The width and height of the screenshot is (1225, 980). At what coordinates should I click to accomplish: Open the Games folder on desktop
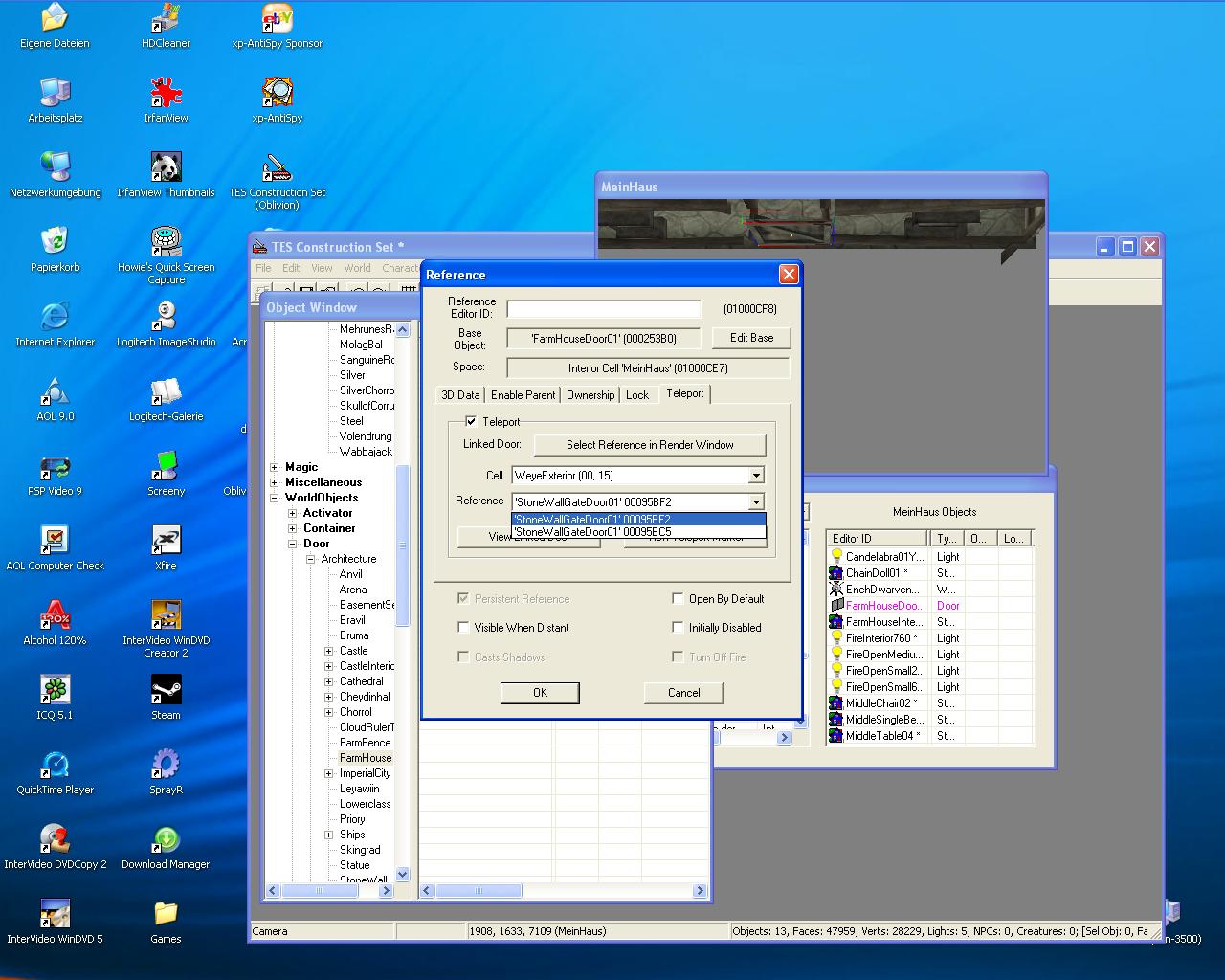pos(166,922)
